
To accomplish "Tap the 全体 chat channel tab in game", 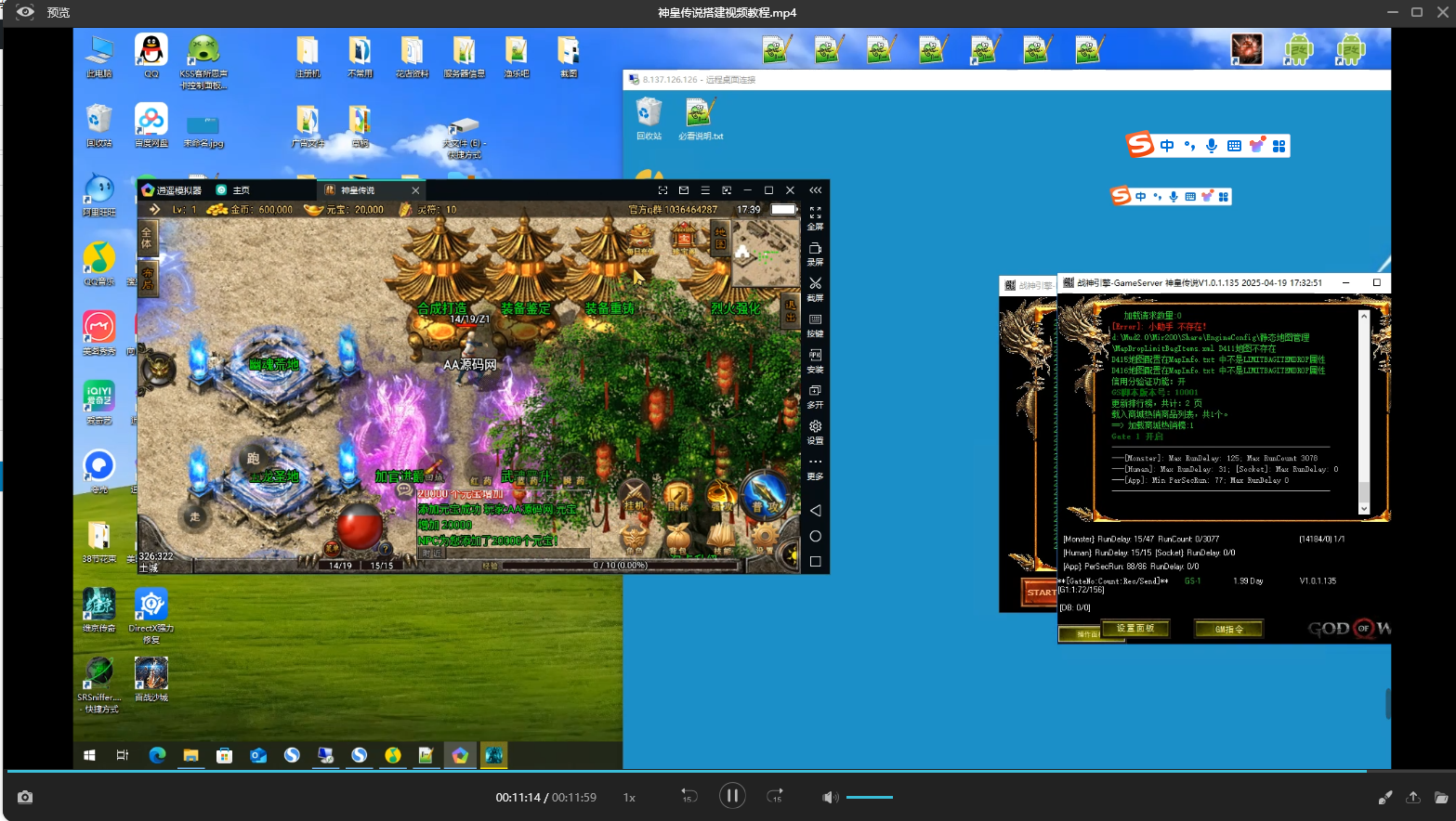I will tap(147, 237).
